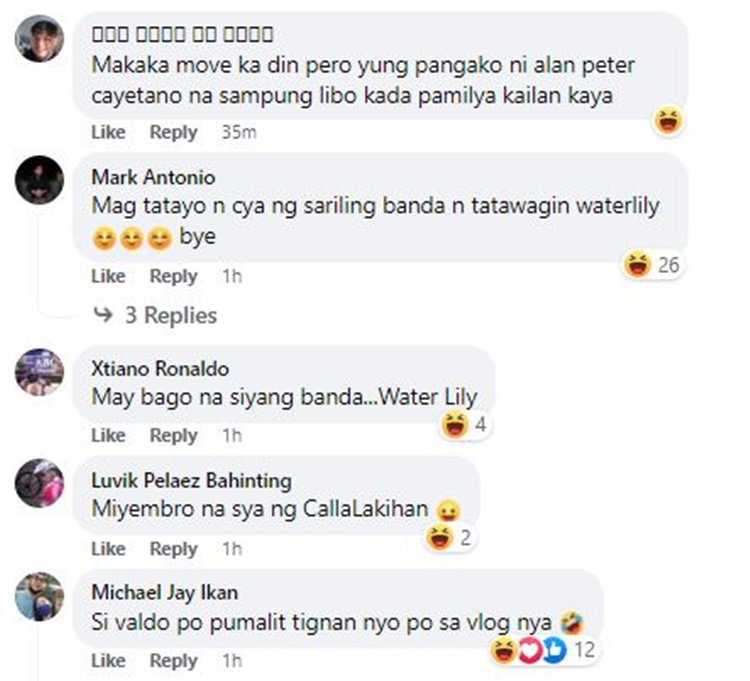
Task: Reply to Michael Jay Ikan's comment
Action: point(174,660)
